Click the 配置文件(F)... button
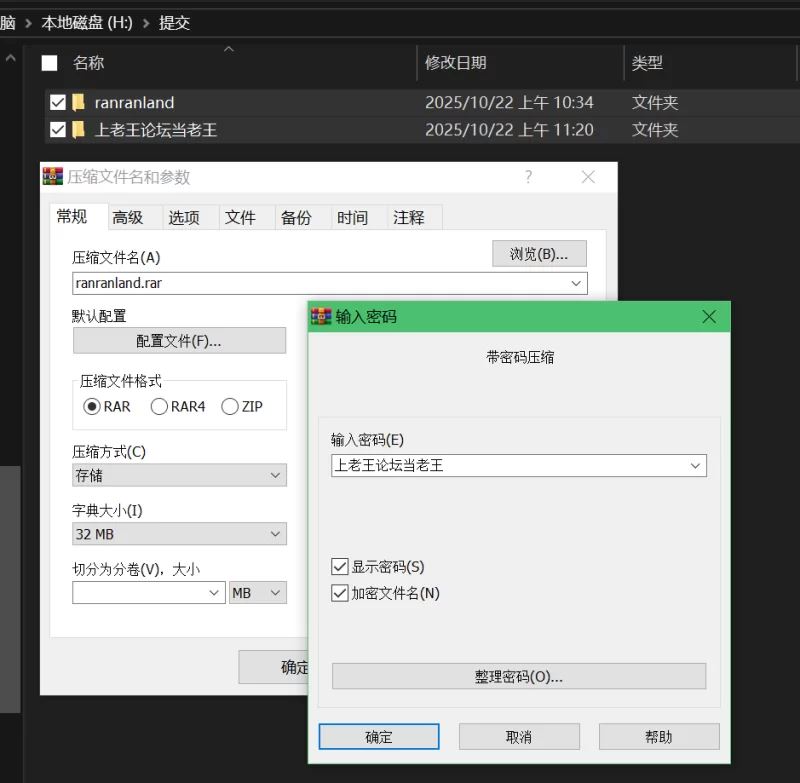This screenshot has width=800, height=783. pyautogui.click(x=179, y=341)
